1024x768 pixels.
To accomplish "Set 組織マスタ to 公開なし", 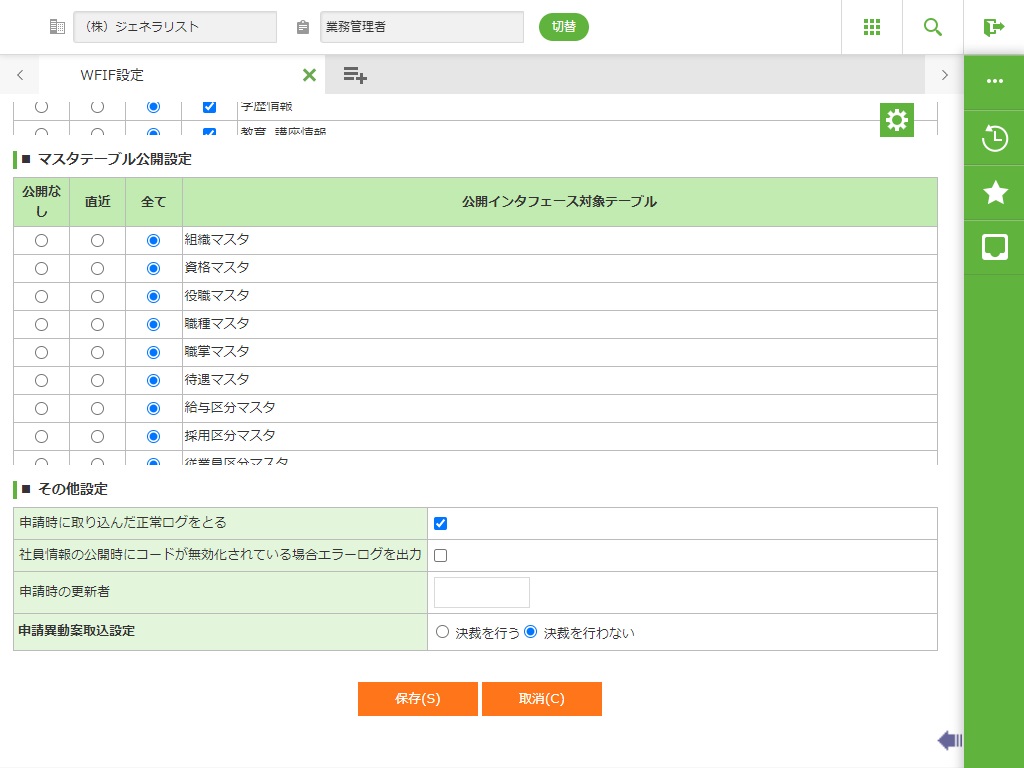I will click(x=41, y=240).
